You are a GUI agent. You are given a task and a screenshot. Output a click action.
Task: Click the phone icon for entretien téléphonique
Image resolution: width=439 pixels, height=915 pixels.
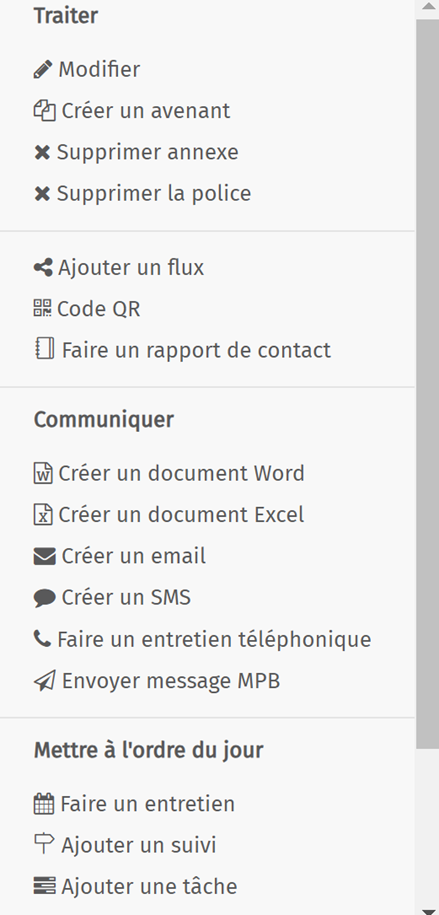coord(42,639)
